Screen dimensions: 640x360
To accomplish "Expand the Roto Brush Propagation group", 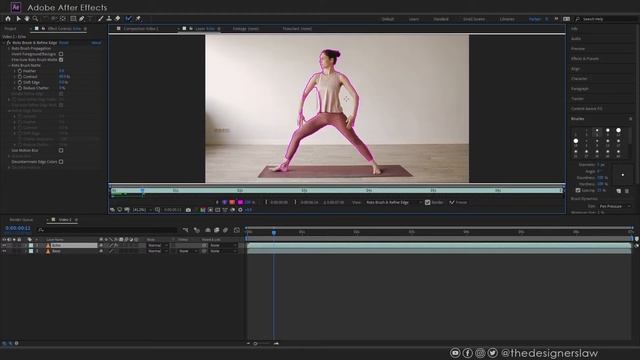I will [x=9, y=48].
